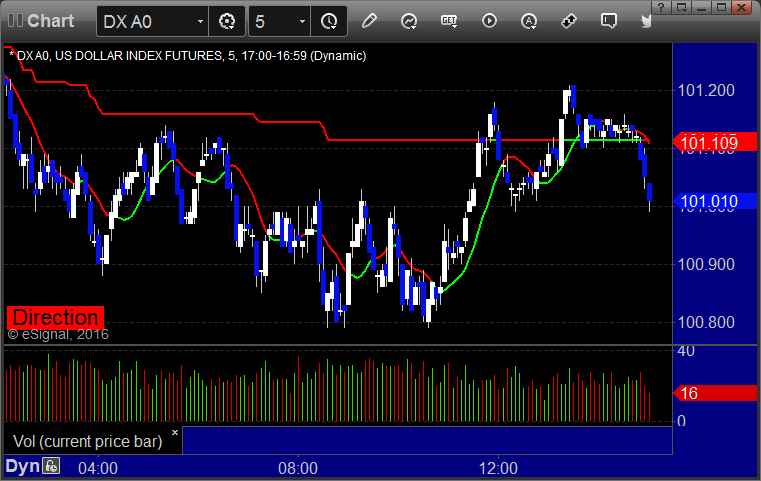Viewport: 761px width, 481px height.
Task: Close the chart window
Action: (x=742, y=7)
